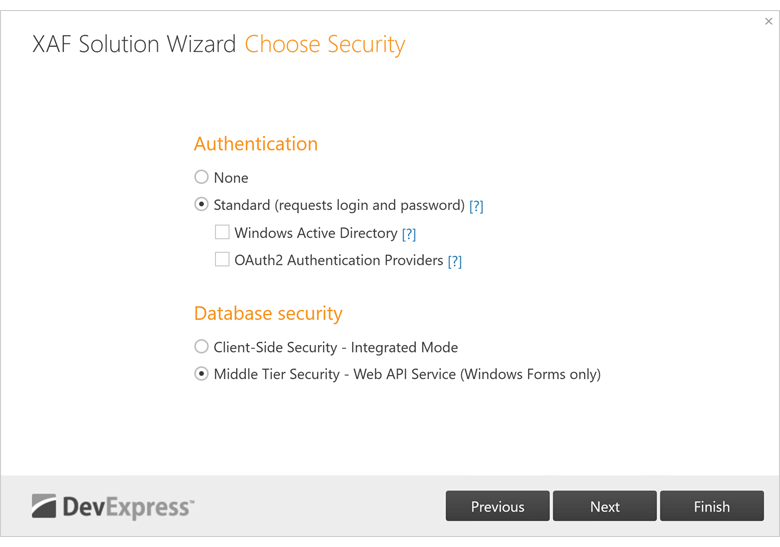780x547 pixels.
Task: Open help for OAuth2 Authentication Providers
Action: coord(454,261)
